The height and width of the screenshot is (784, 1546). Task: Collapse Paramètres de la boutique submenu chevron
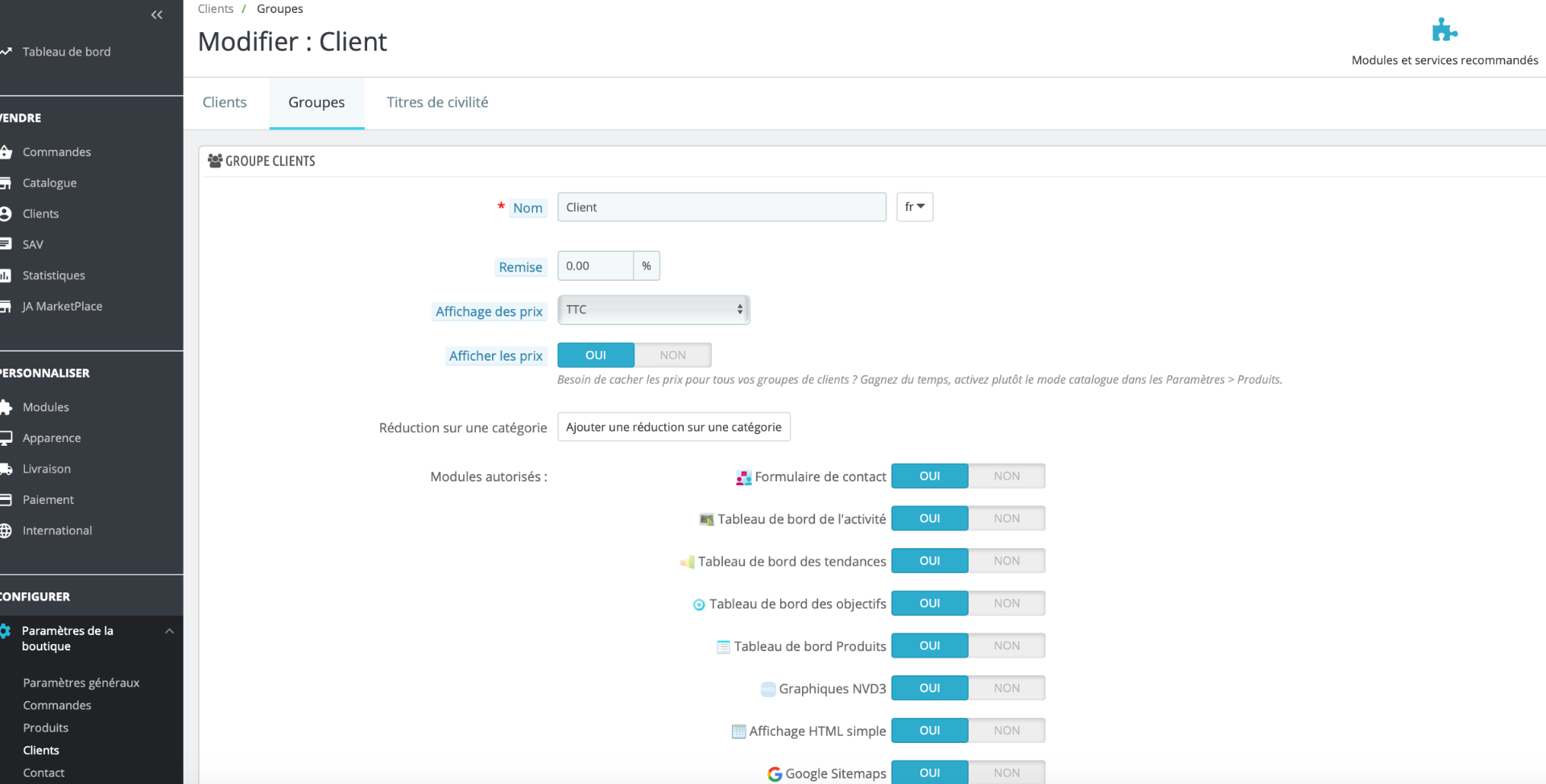coord(169,631)
